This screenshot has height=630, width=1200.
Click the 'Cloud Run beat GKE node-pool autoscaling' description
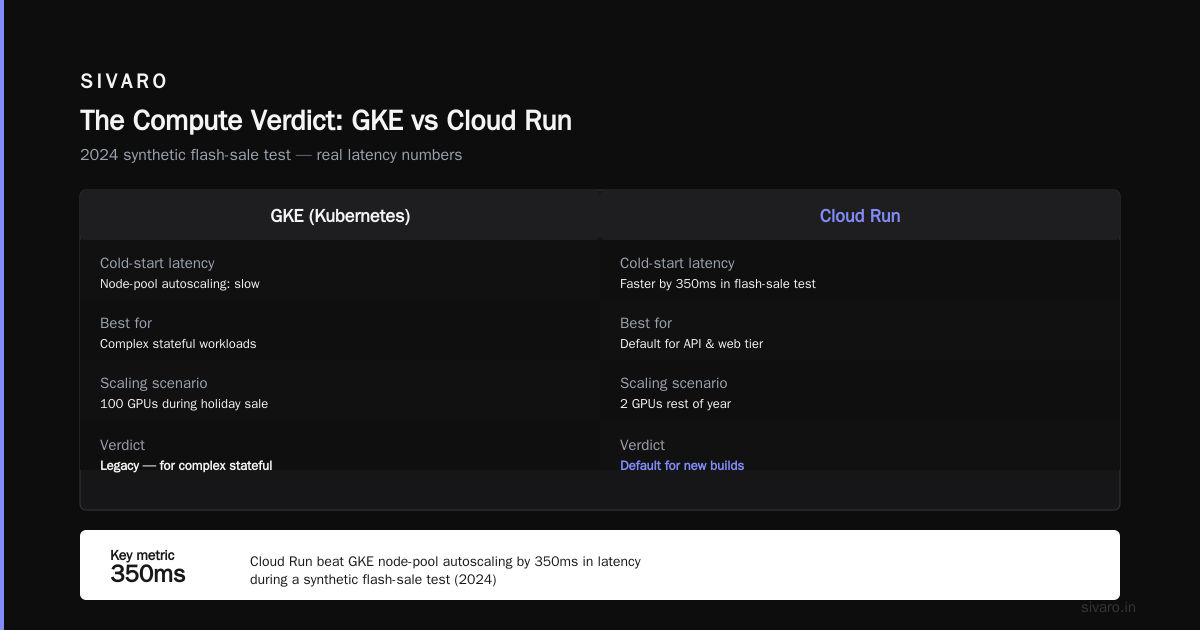pyautogui.click(x=445, y=570)
